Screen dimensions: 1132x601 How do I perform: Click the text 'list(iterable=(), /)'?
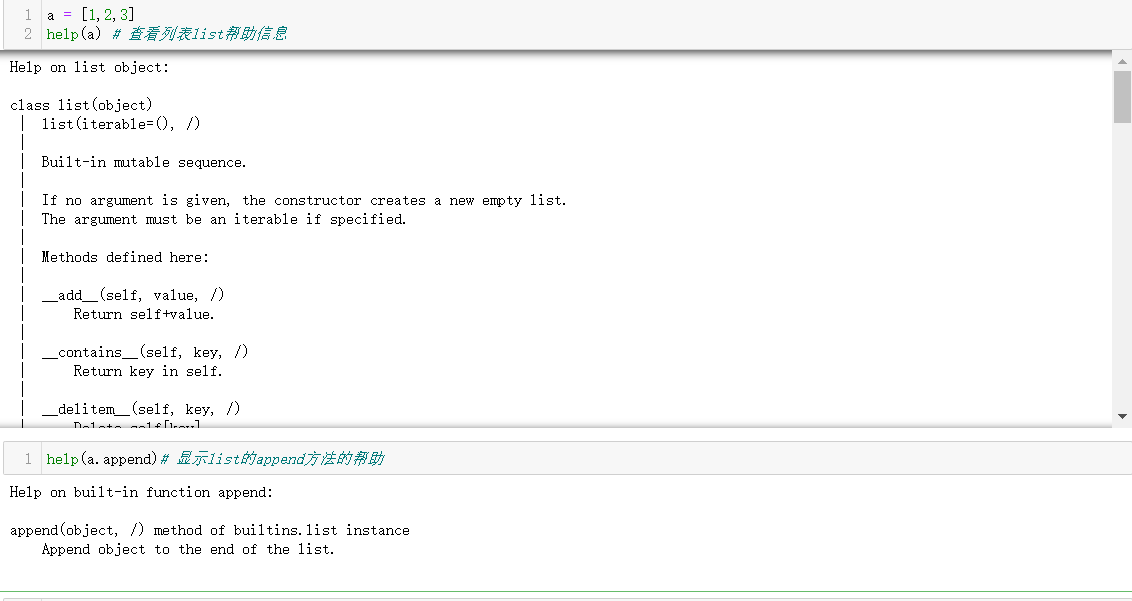pyautogui.click(x=121, y=124)
